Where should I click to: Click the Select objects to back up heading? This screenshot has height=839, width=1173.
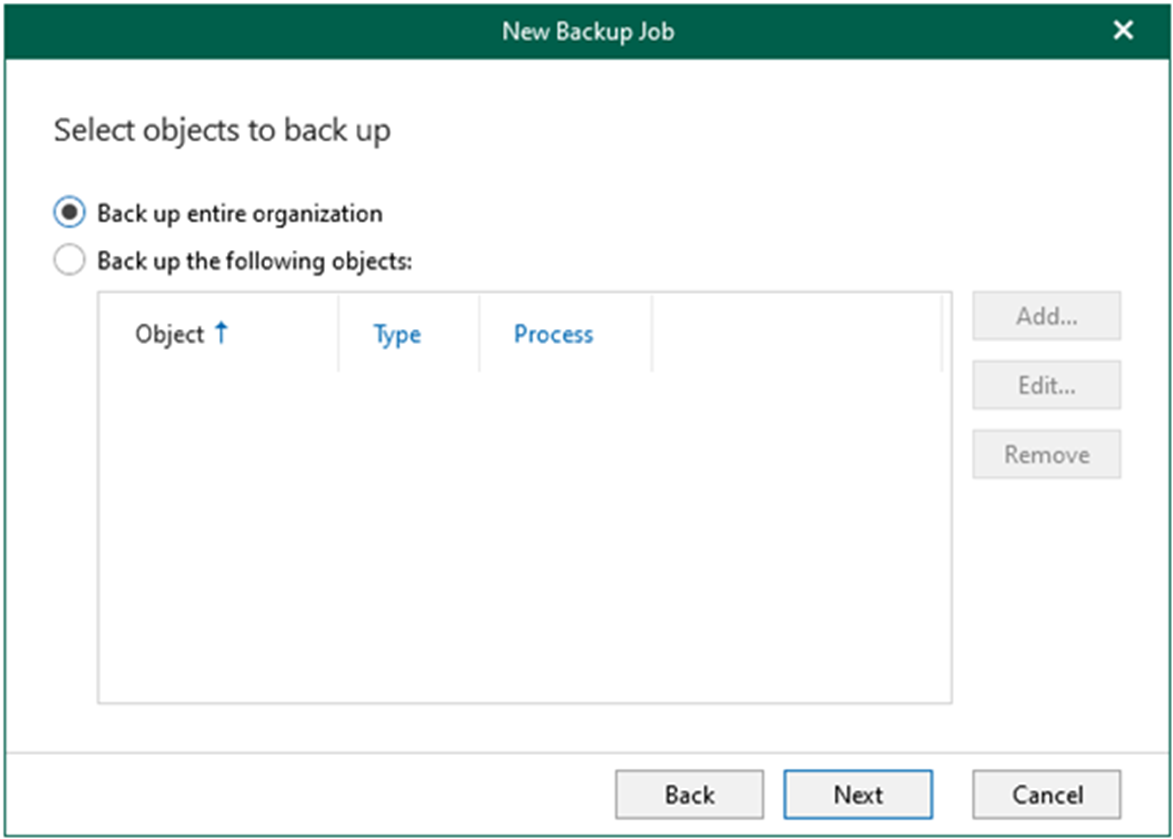pyautogui.click(x=222, y=130)
